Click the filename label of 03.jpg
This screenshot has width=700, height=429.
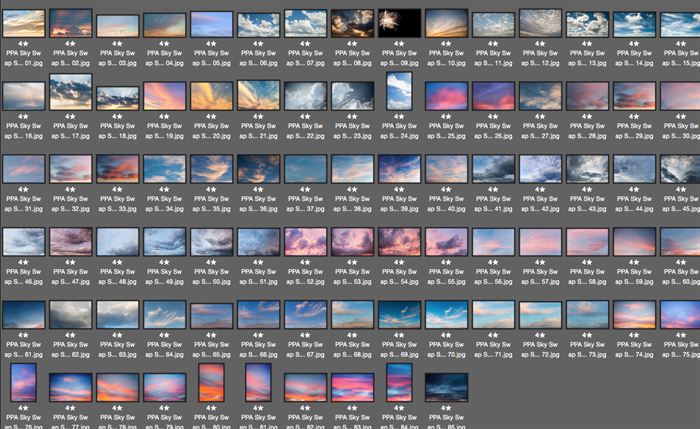point(117,63)
